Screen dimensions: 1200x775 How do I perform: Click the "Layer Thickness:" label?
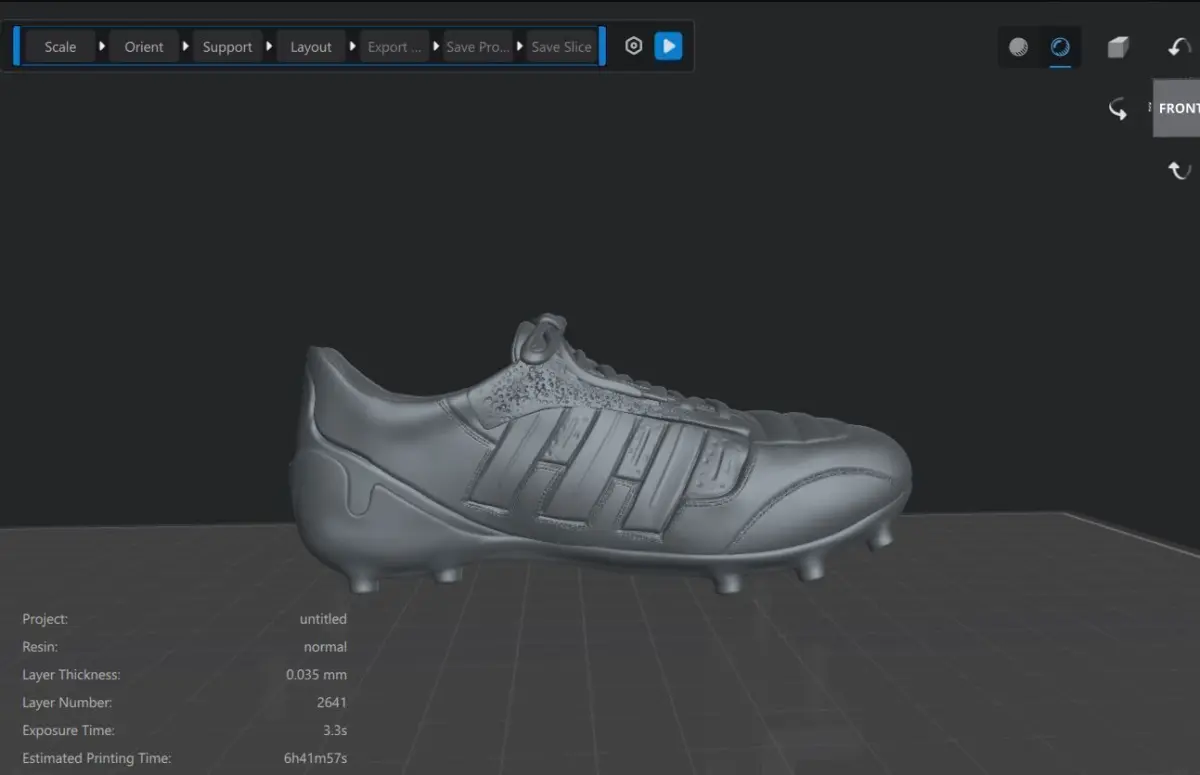click(x=71, y=675)
